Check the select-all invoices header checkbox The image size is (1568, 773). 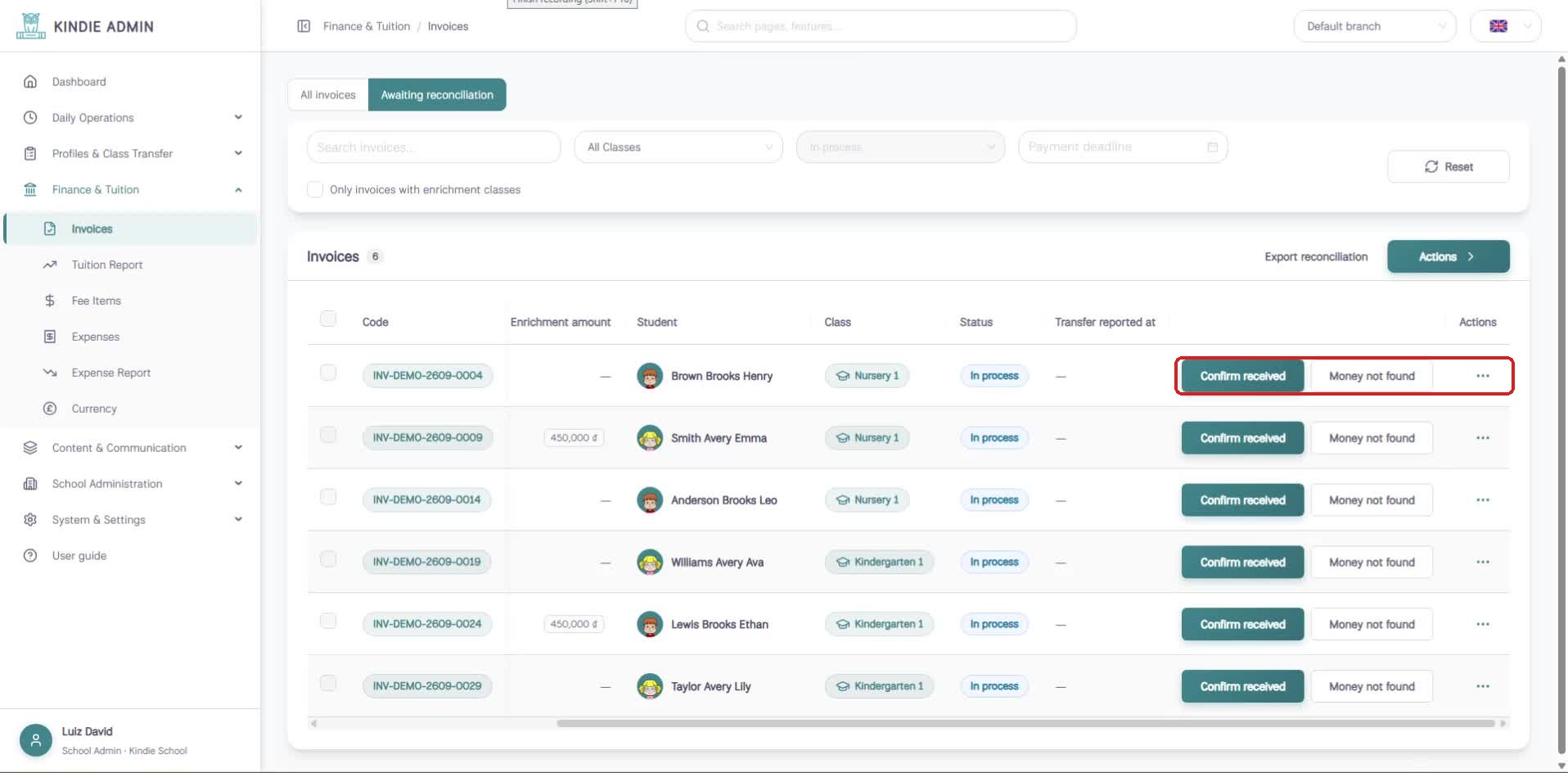tap(328, 319)
